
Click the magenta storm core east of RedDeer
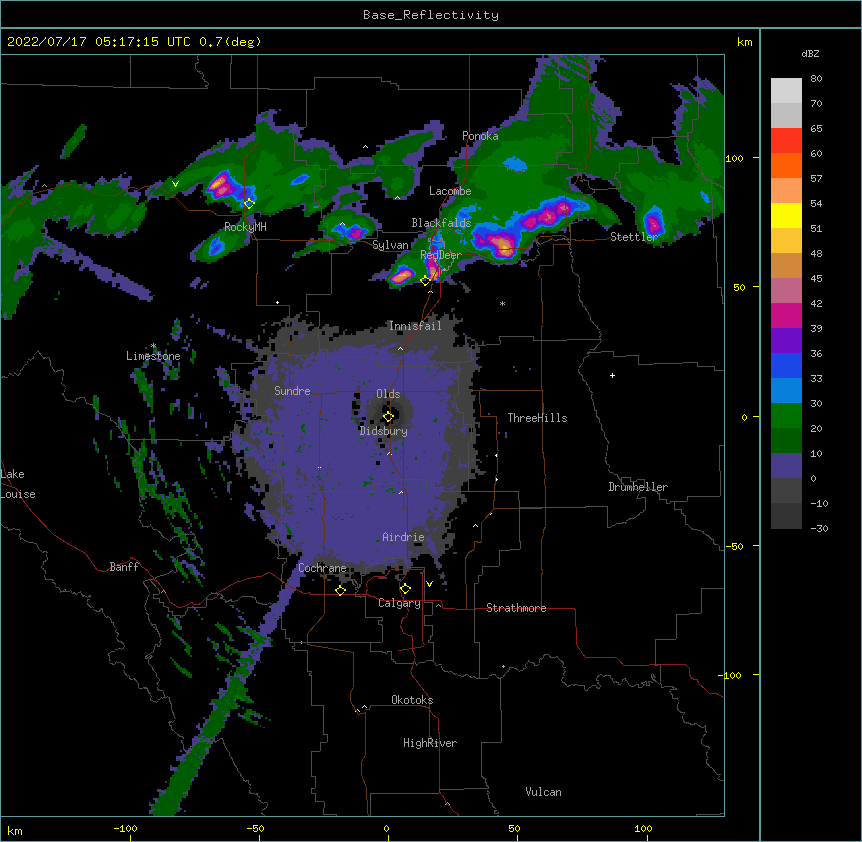pyautogui.click(x=501, y=245)
